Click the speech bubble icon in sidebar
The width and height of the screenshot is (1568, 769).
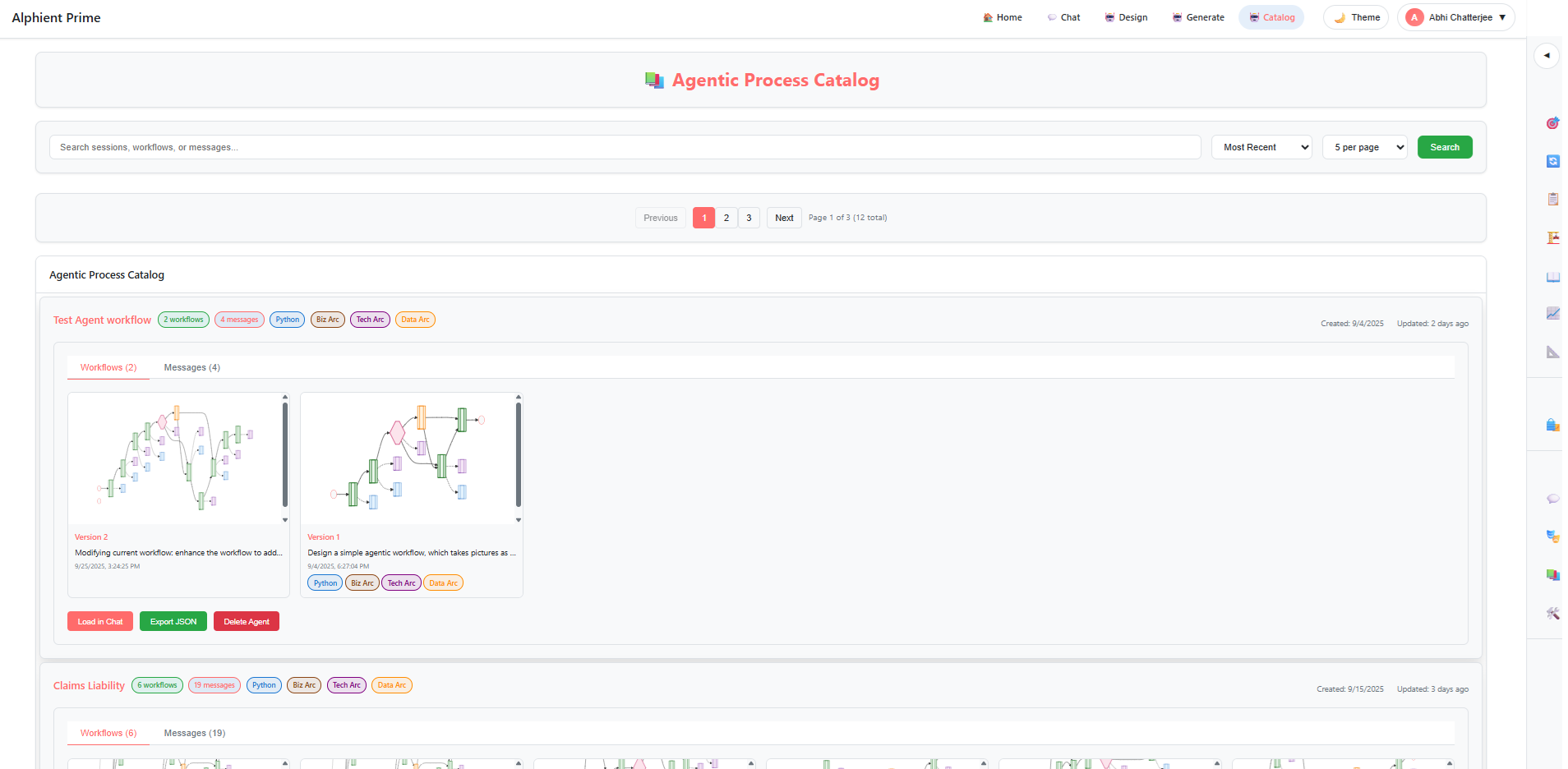pyautogui.click(x=1552, y=499)
